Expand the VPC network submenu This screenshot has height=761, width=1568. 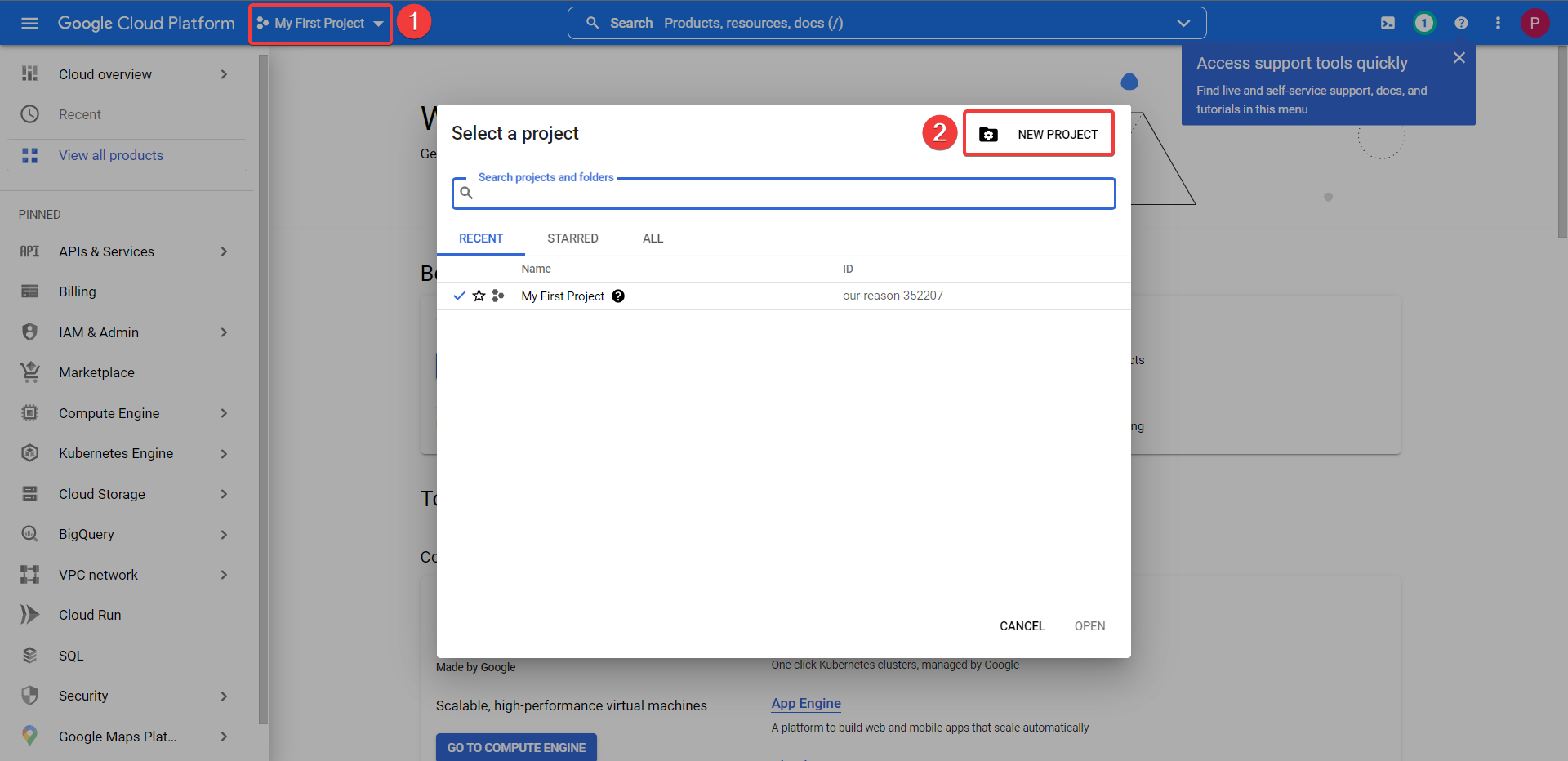(224, 575)
